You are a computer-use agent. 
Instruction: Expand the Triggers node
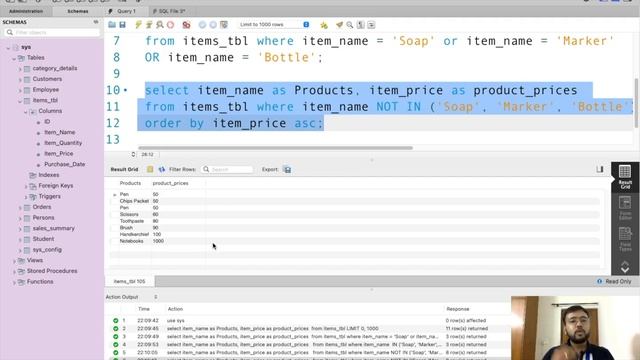pyautogui.click(x=26, y=196)
